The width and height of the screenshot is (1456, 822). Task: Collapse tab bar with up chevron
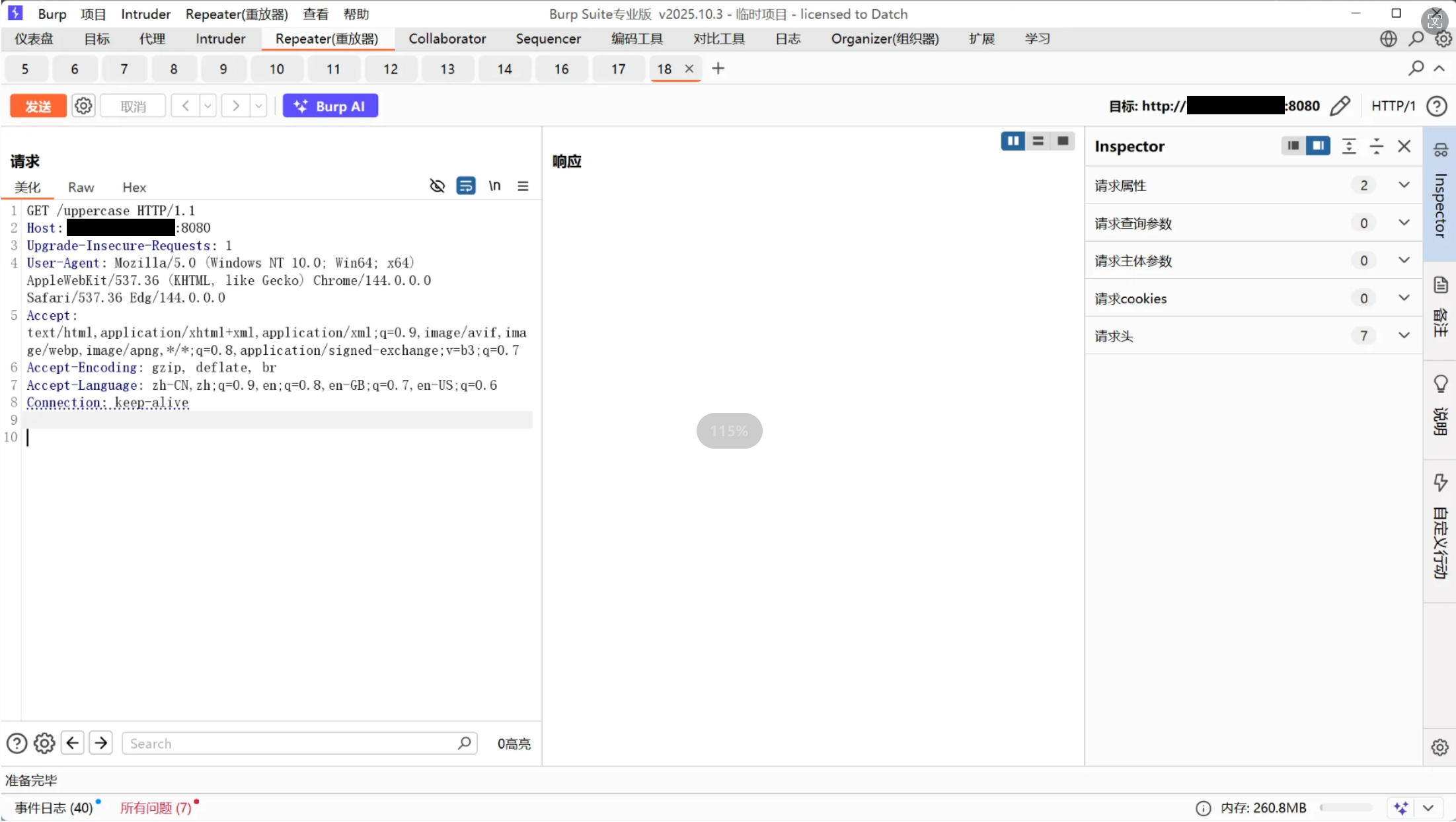pyautogui.click(x=1439, y=68)
